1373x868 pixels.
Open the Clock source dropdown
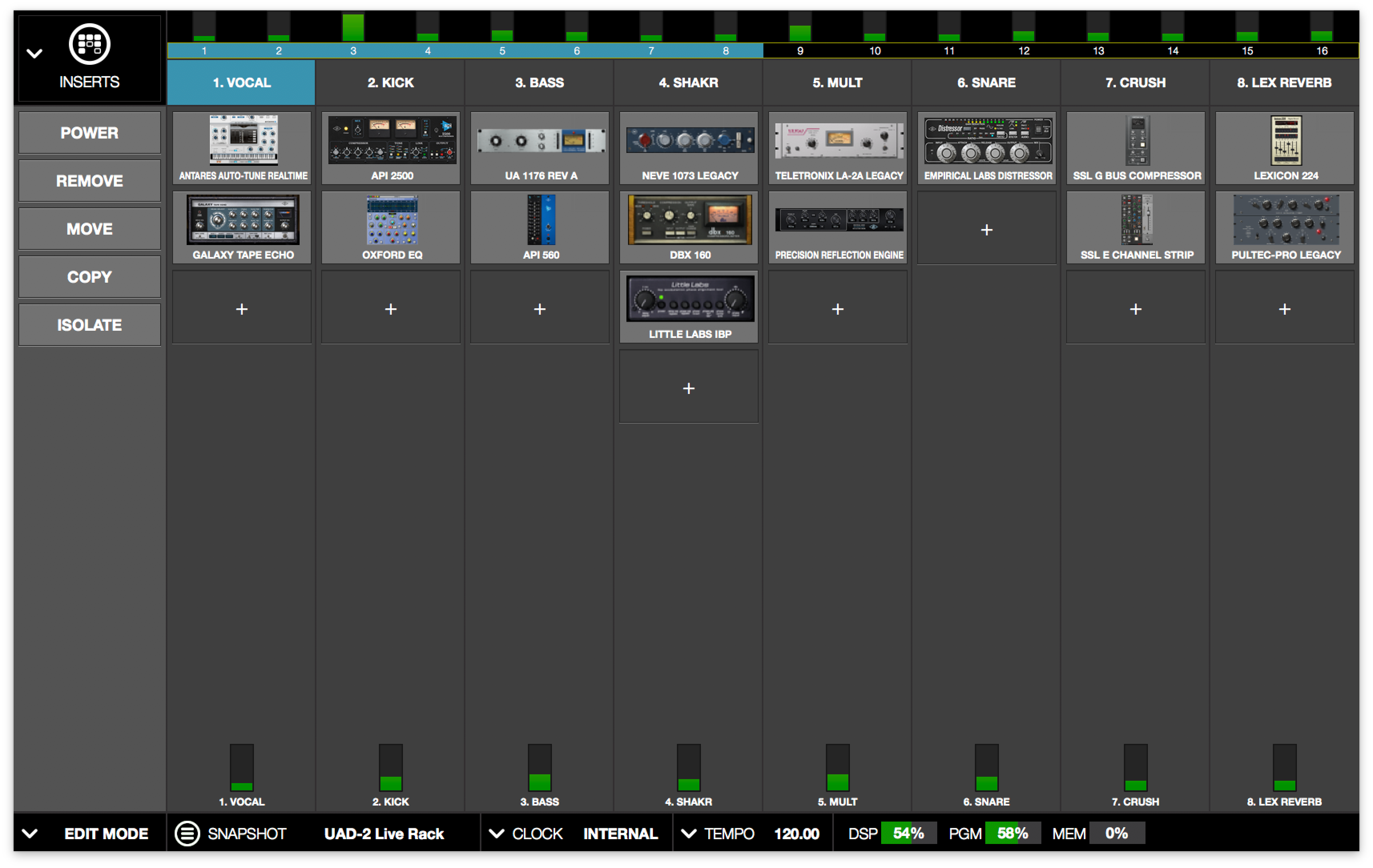point(497,834)
